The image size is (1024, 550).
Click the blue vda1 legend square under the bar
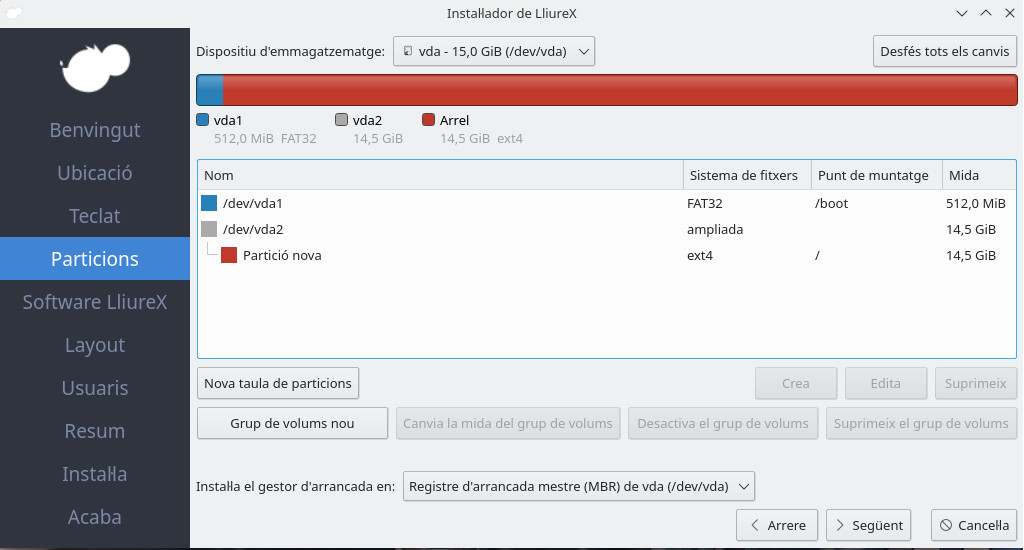click(x=202, y=120)
